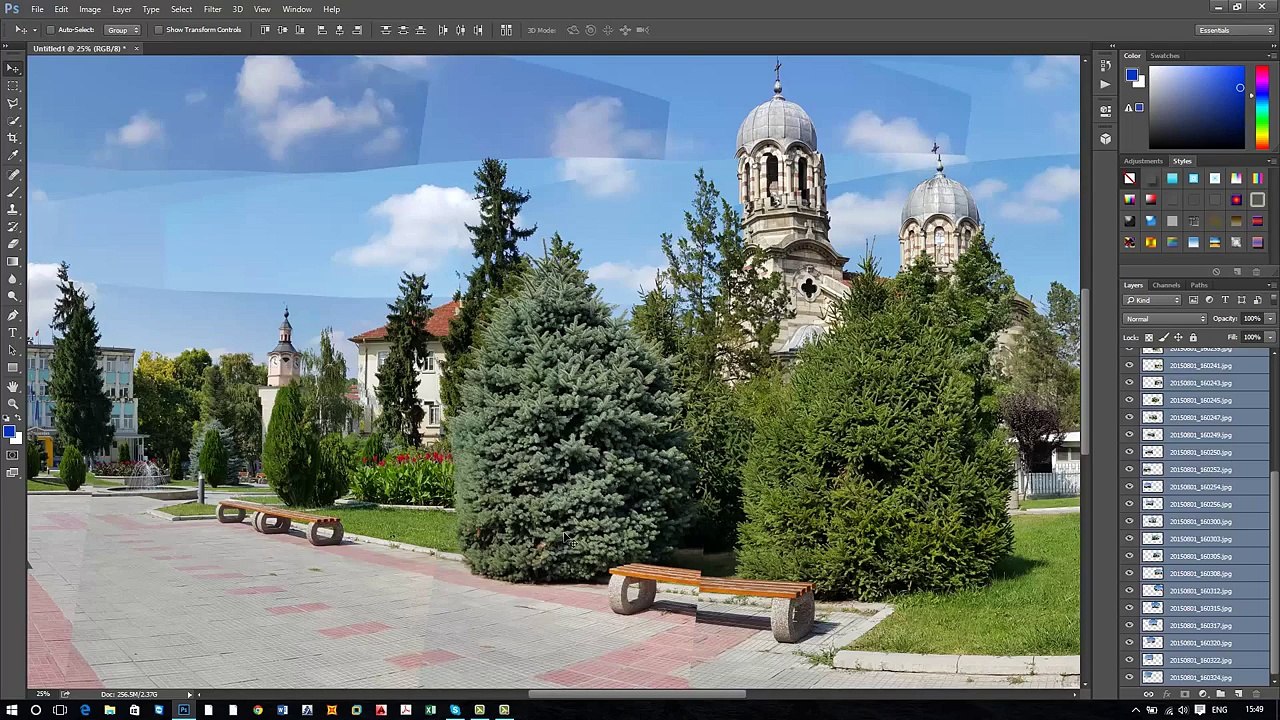1280x720 pixels.
Task: Open the Auto-Select Group dropdown
Action: [123, 30]
